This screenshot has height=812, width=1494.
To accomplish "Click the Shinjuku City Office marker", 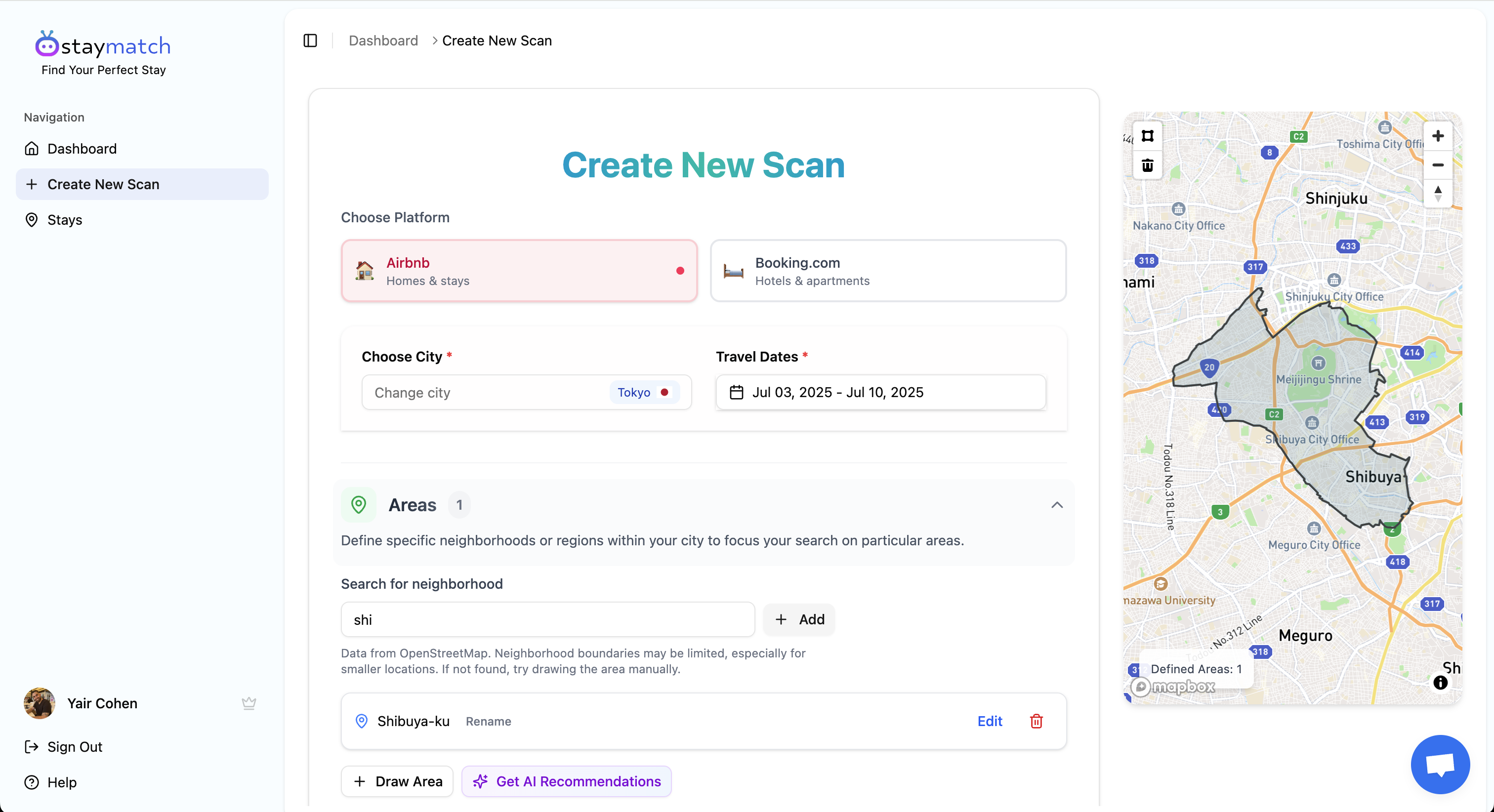I will coord(1334,280).
